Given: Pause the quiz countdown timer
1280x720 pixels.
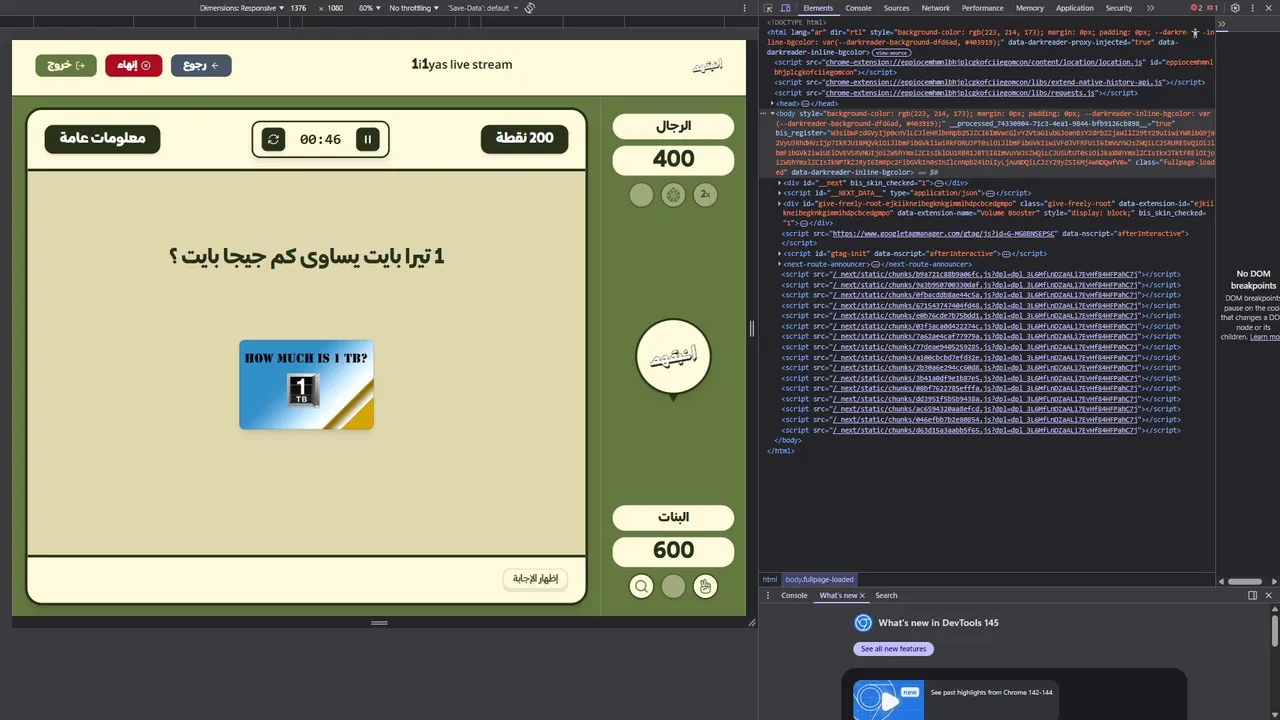Looking at the screenshot, I should (368, 139).
